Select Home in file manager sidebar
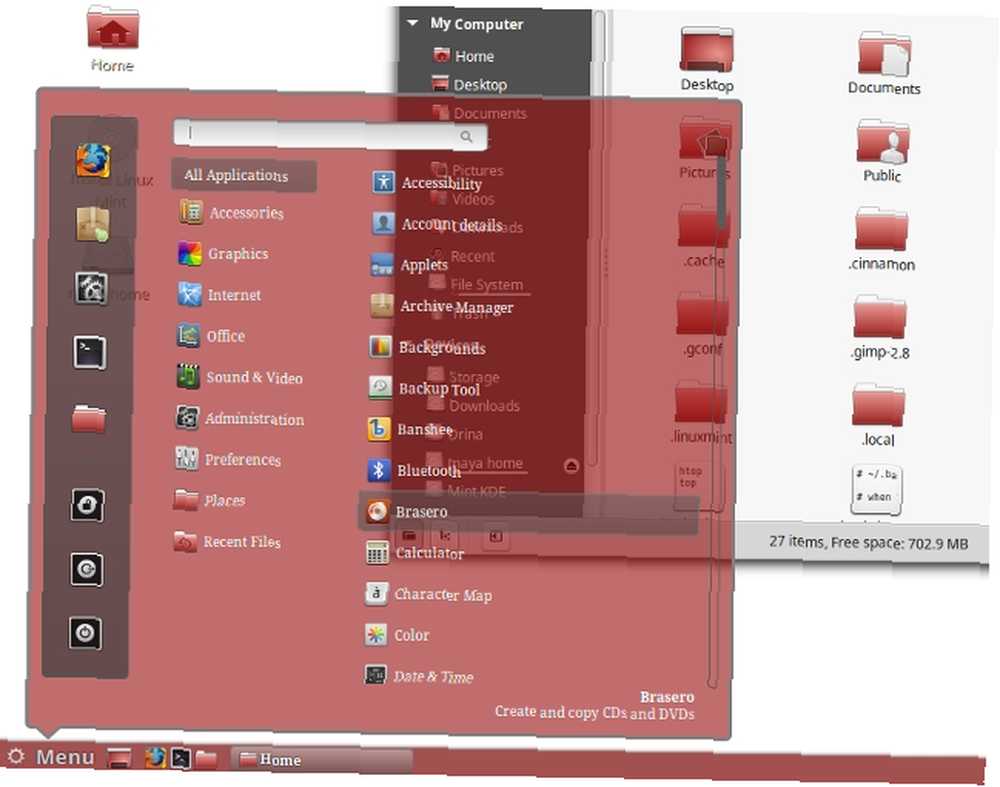This screenshot has height=787, width=1000. pos(463,56)
